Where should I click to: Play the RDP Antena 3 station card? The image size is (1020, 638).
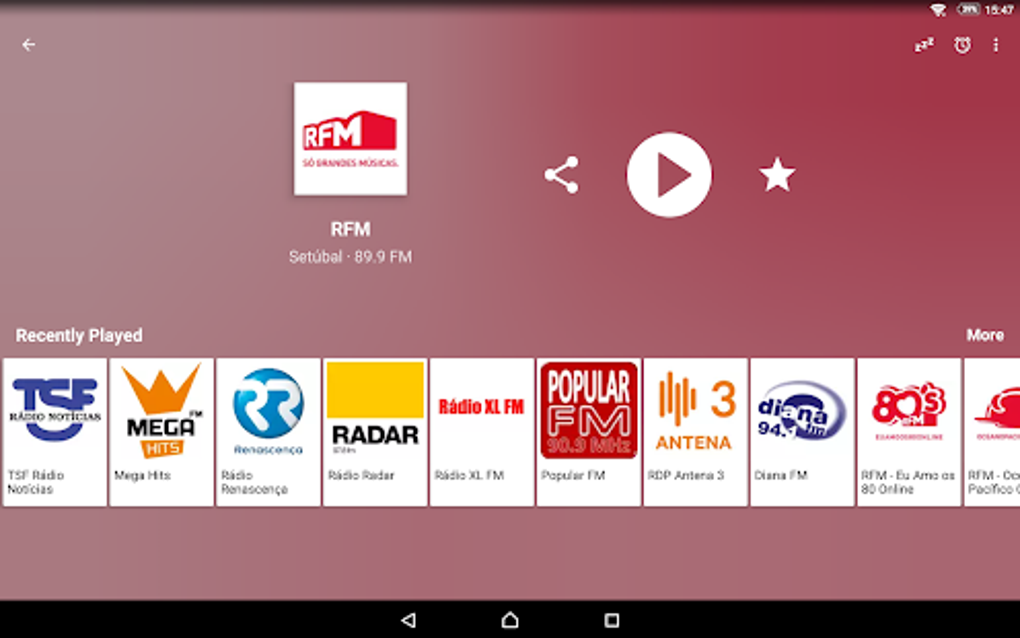tap(695, 432)
